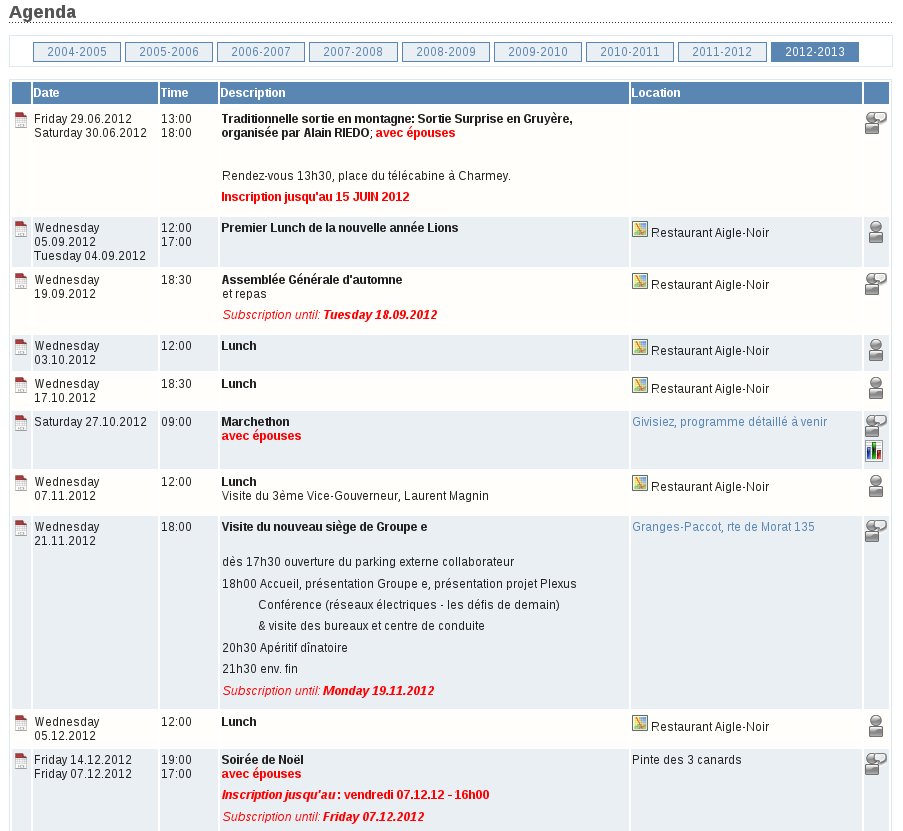Select 'Marchethon' event title
The height and width of the screenshot is (831, 903).
(x=255, y=422)
